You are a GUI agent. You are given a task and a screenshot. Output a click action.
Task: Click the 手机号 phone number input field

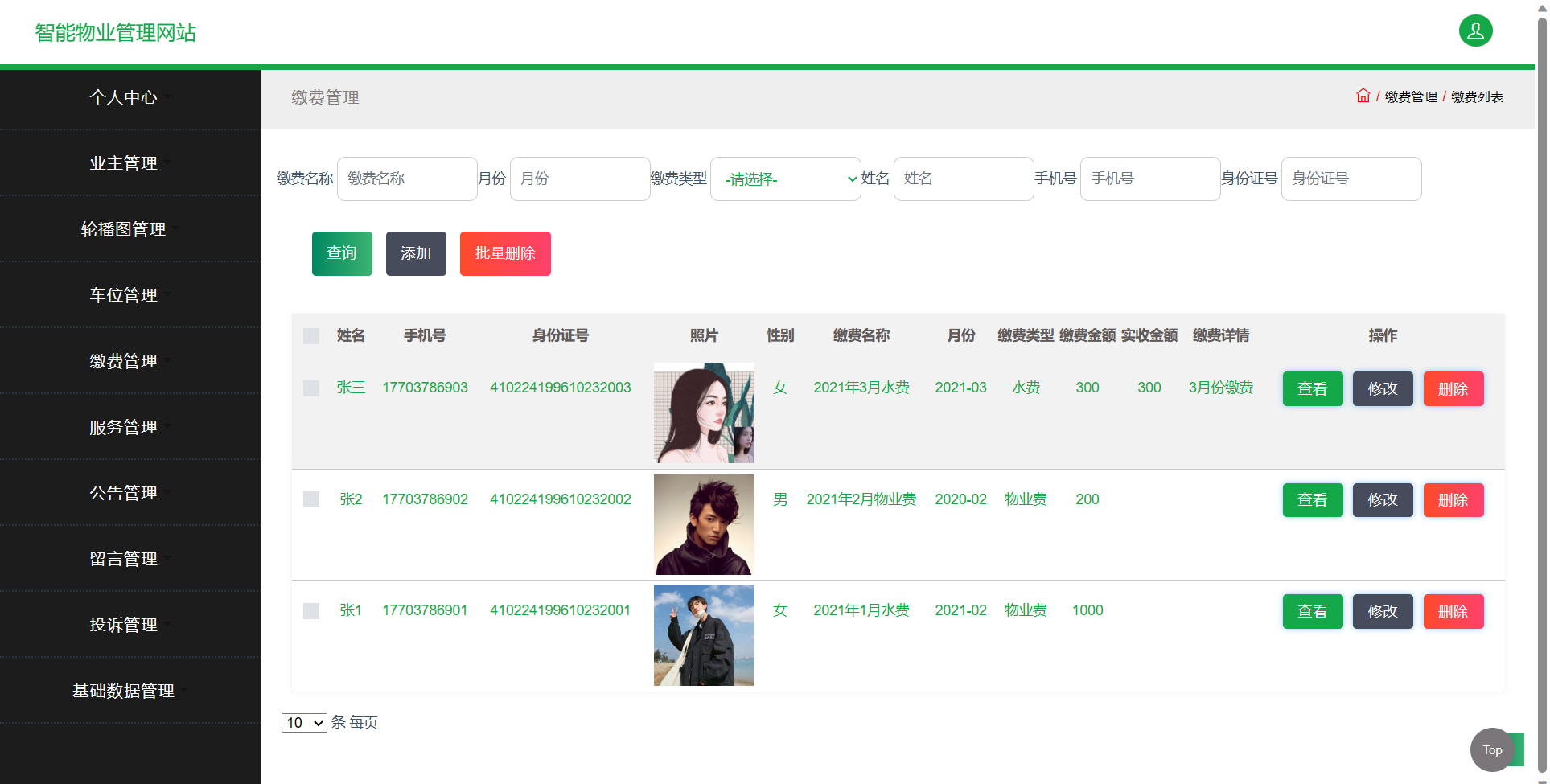[x=1149, y=179]
